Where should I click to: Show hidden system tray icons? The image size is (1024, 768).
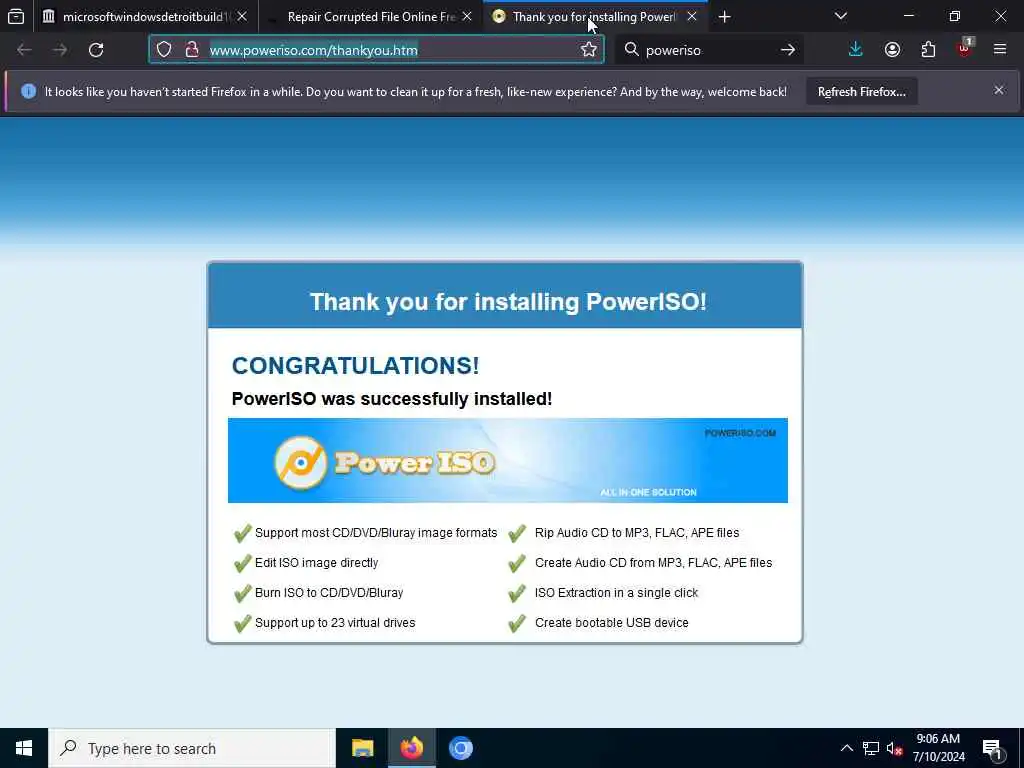point(846,748)
